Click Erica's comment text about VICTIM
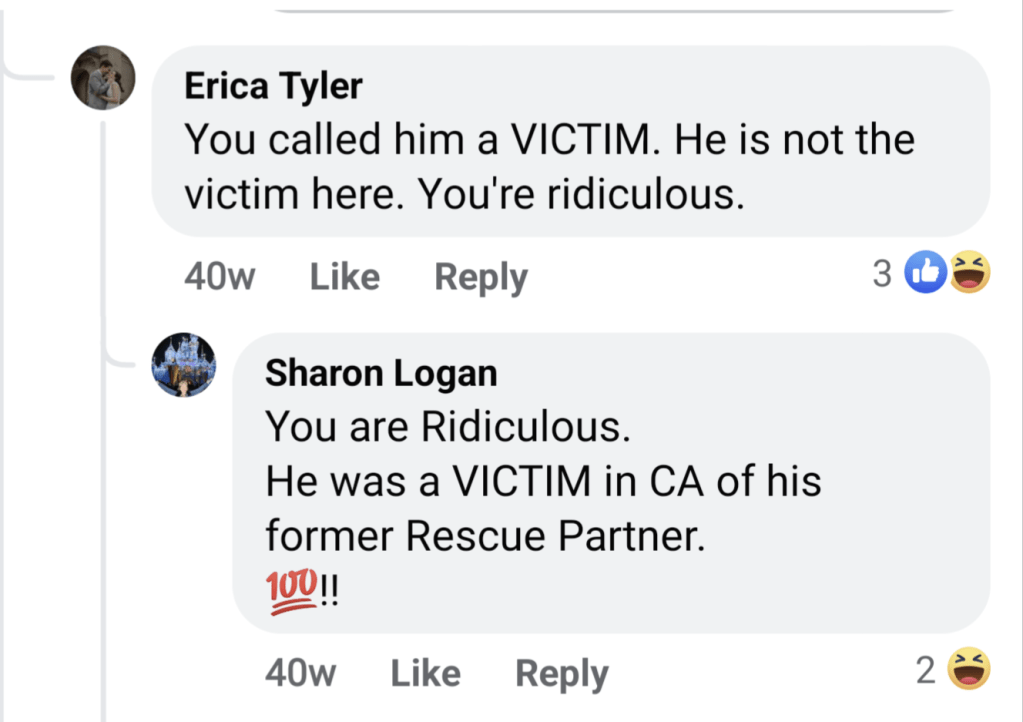 pyautogui.click(x=549, y=139)
